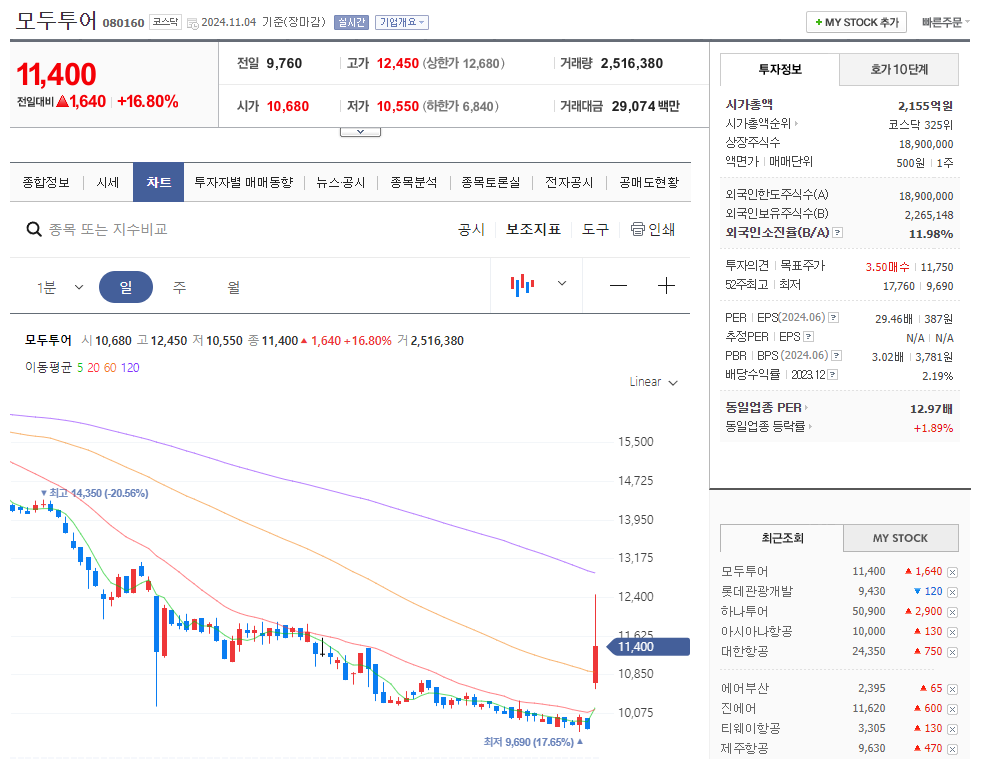Remove 아시아나항공 from recent list
This screenshot has width=987, height=759.
952,632
